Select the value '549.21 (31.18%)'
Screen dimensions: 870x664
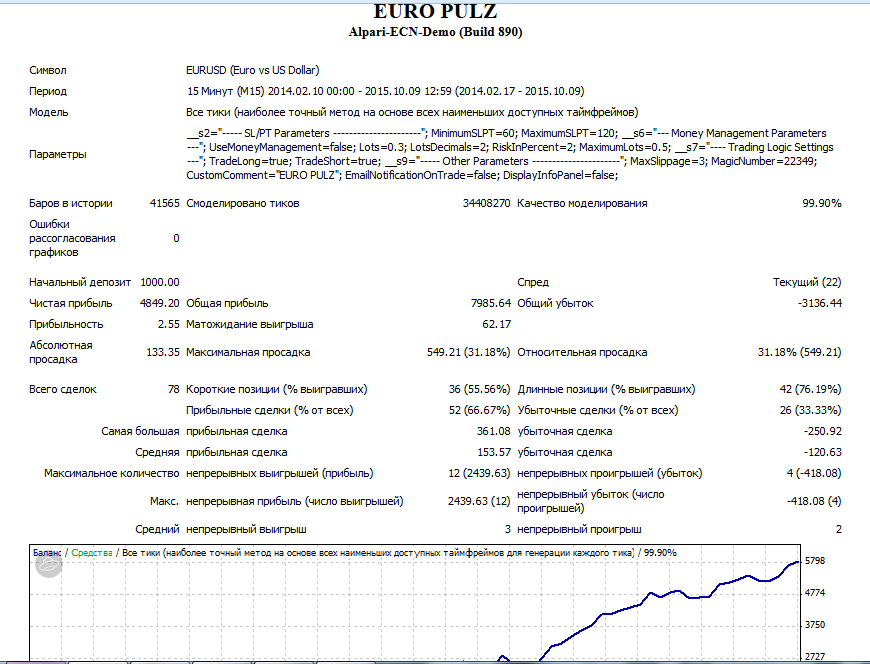coord(468,352)
